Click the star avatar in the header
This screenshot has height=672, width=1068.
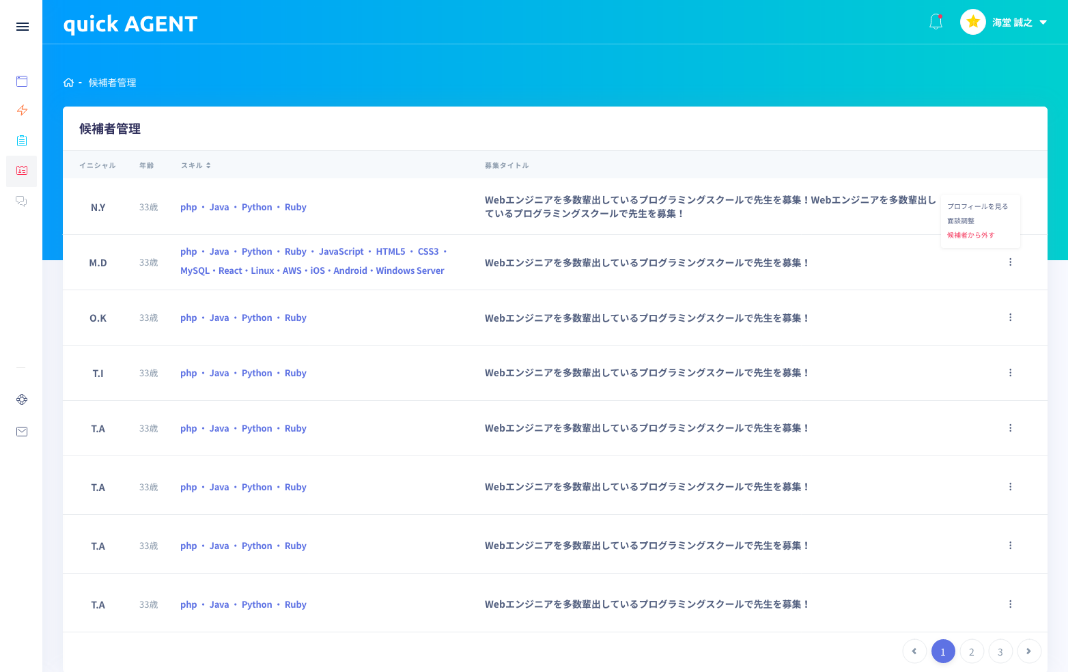(x=973, y=22)
